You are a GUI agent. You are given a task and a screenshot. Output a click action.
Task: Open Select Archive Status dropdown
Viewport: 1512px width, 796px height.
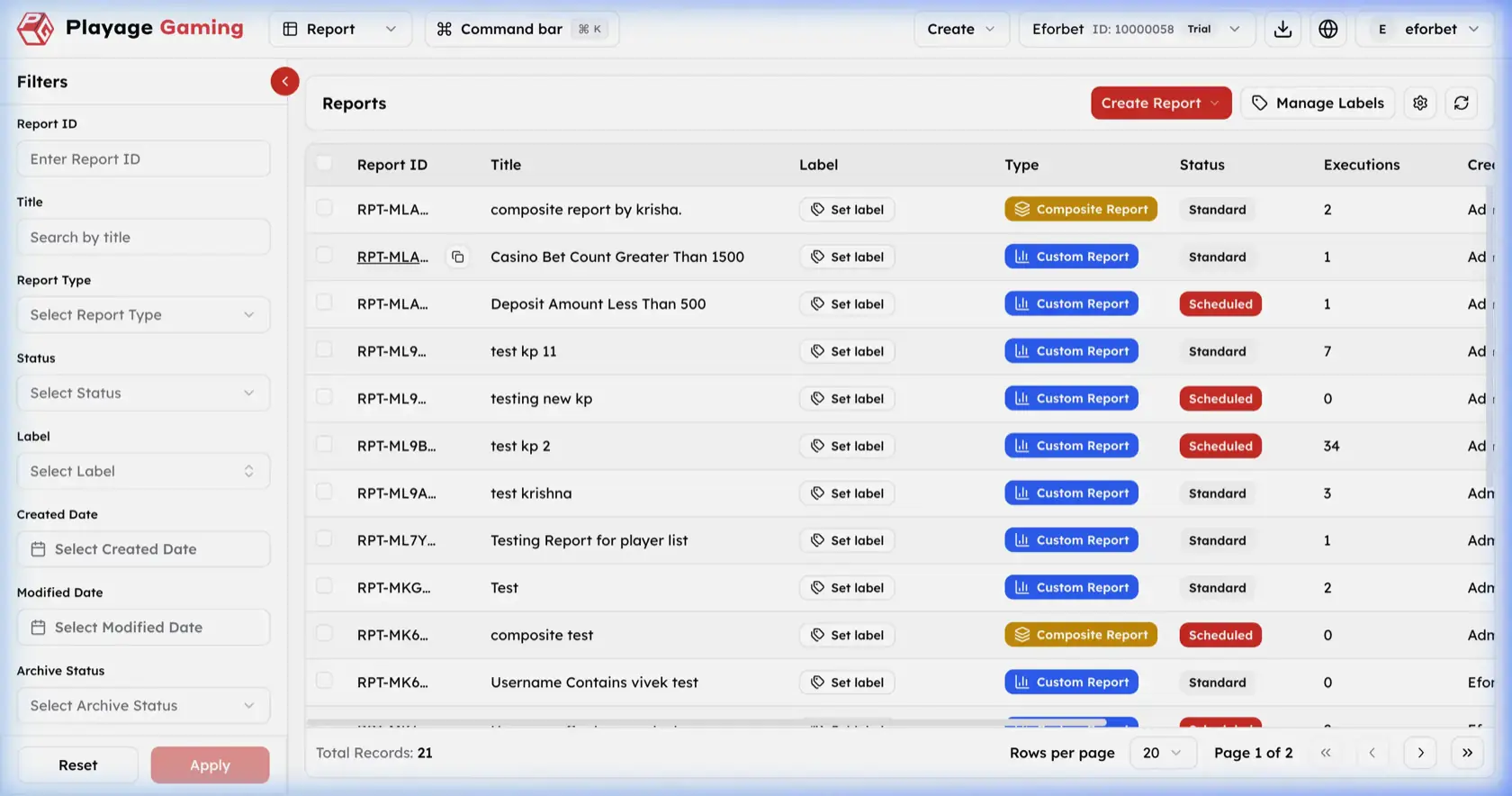tap(143, 705)
